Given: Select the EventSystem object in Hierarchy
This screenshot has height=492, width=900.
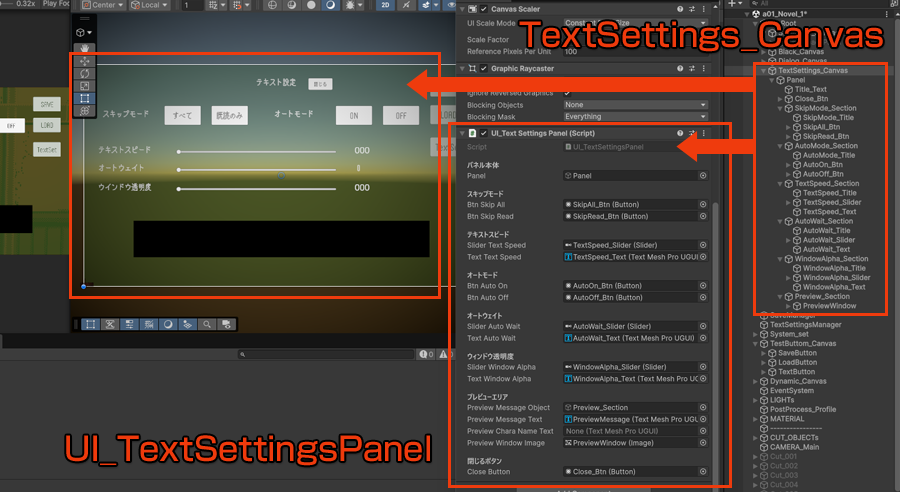Looking at the screenshot, I should pos(791,390).
